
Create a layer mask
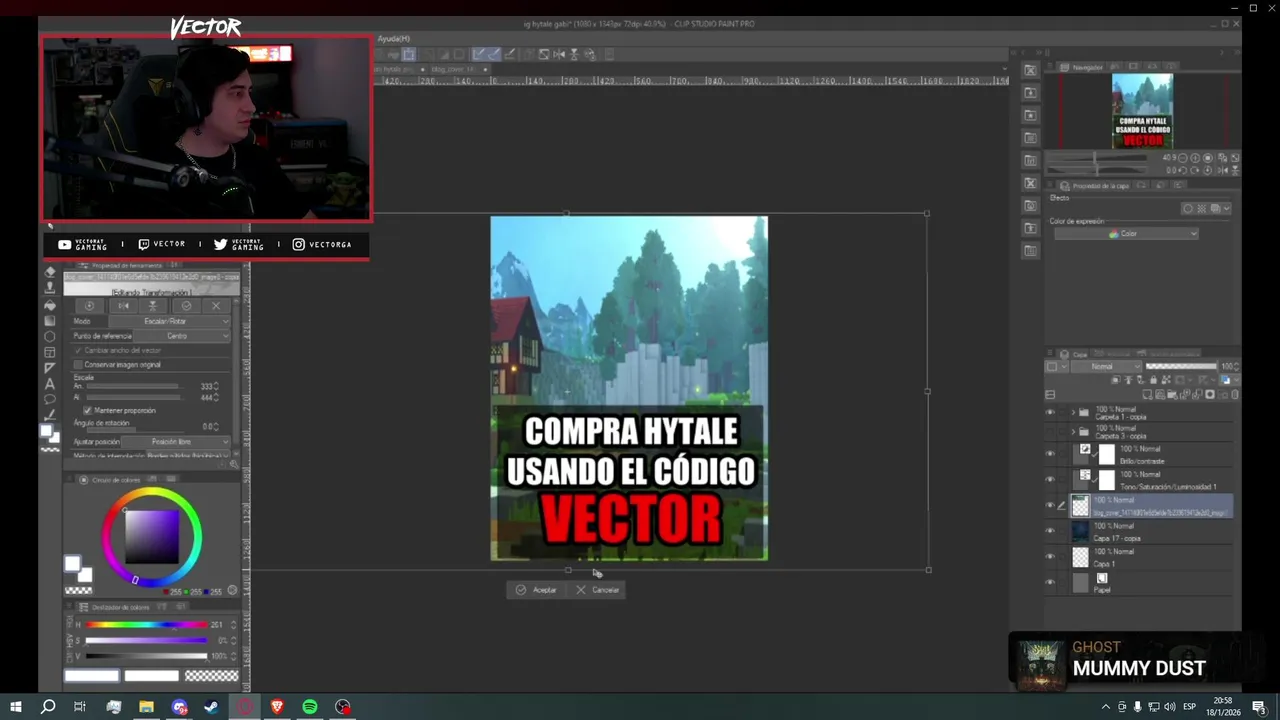(x=1210, y=394)
